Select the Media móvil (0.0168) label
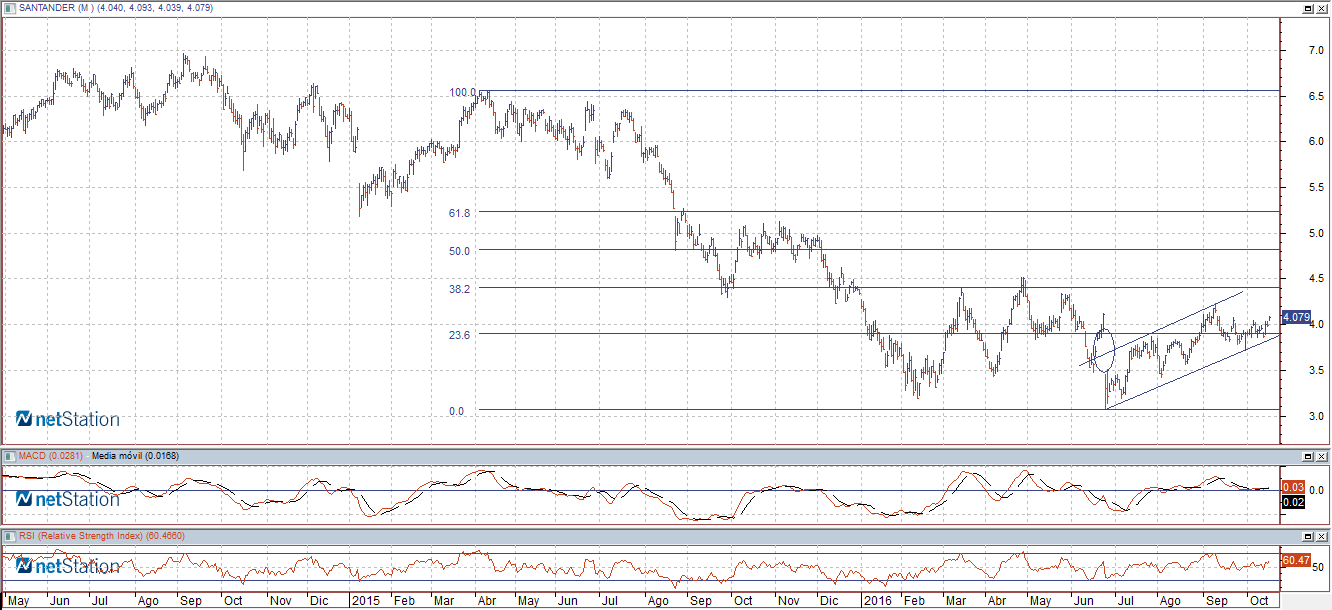1332x610 pixels. 134,456
